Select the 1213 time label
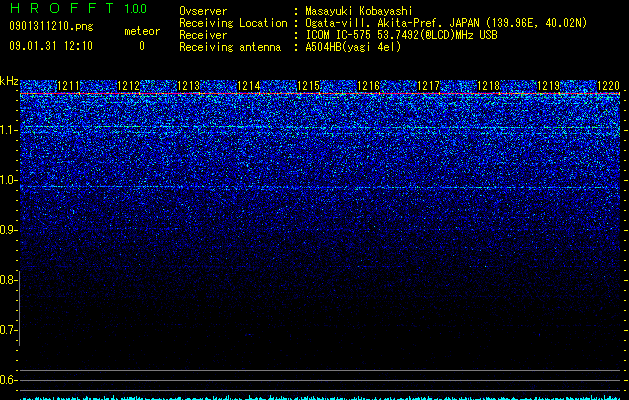Image resolution: width=629 pixels, height=400 pixels. click(189, 86)
